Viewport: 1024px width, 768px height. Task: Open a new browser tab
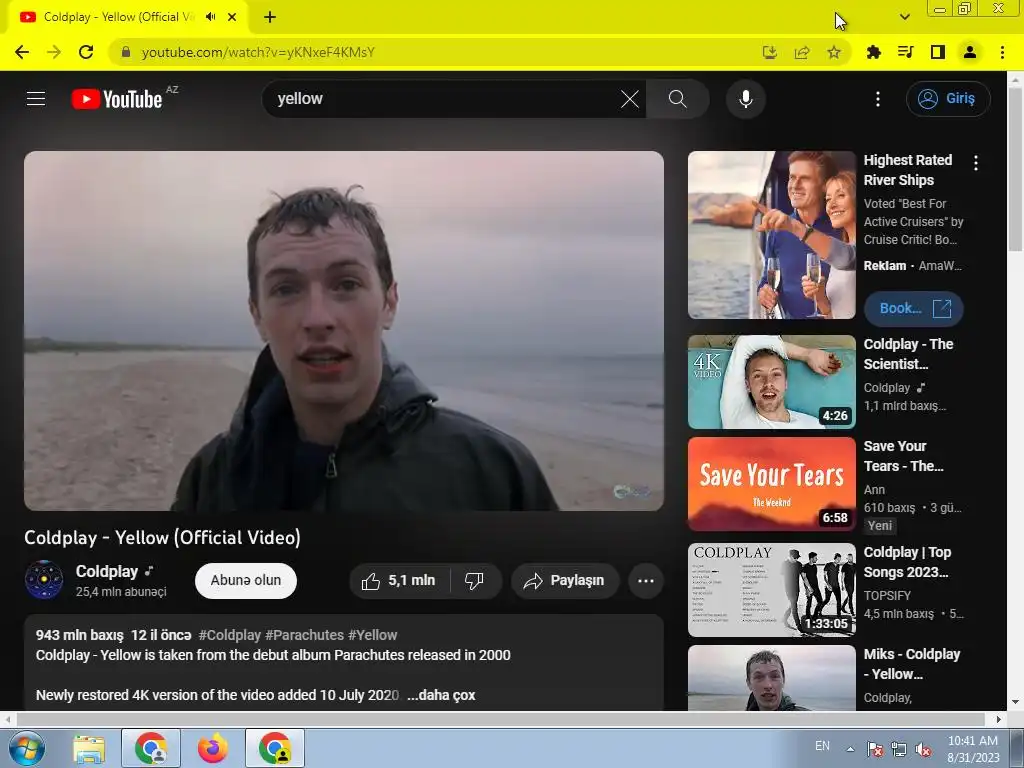click(x=270, y=17)
